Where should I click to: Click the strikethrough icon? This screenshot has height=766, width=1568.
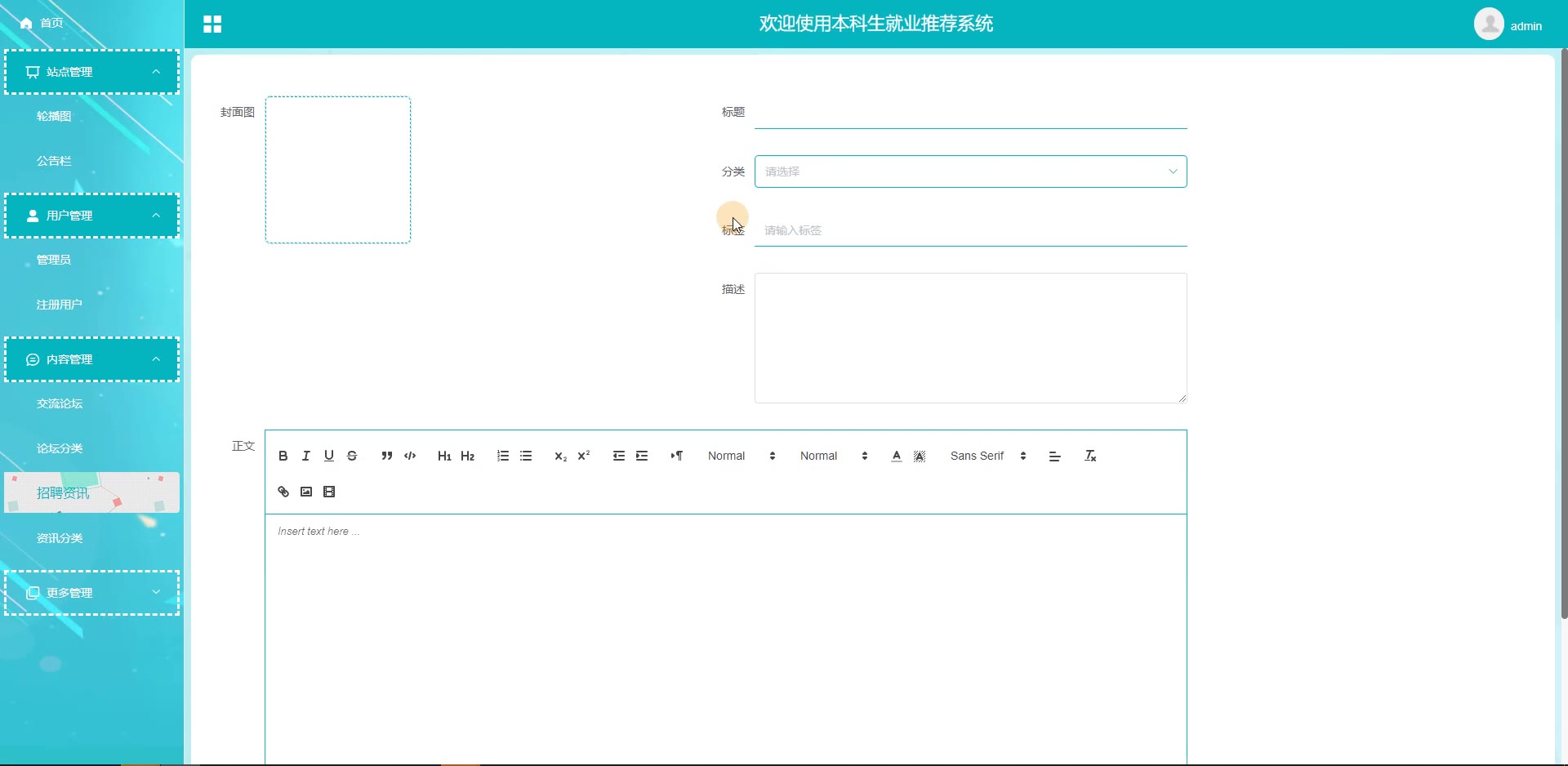(x=352, y=456)
